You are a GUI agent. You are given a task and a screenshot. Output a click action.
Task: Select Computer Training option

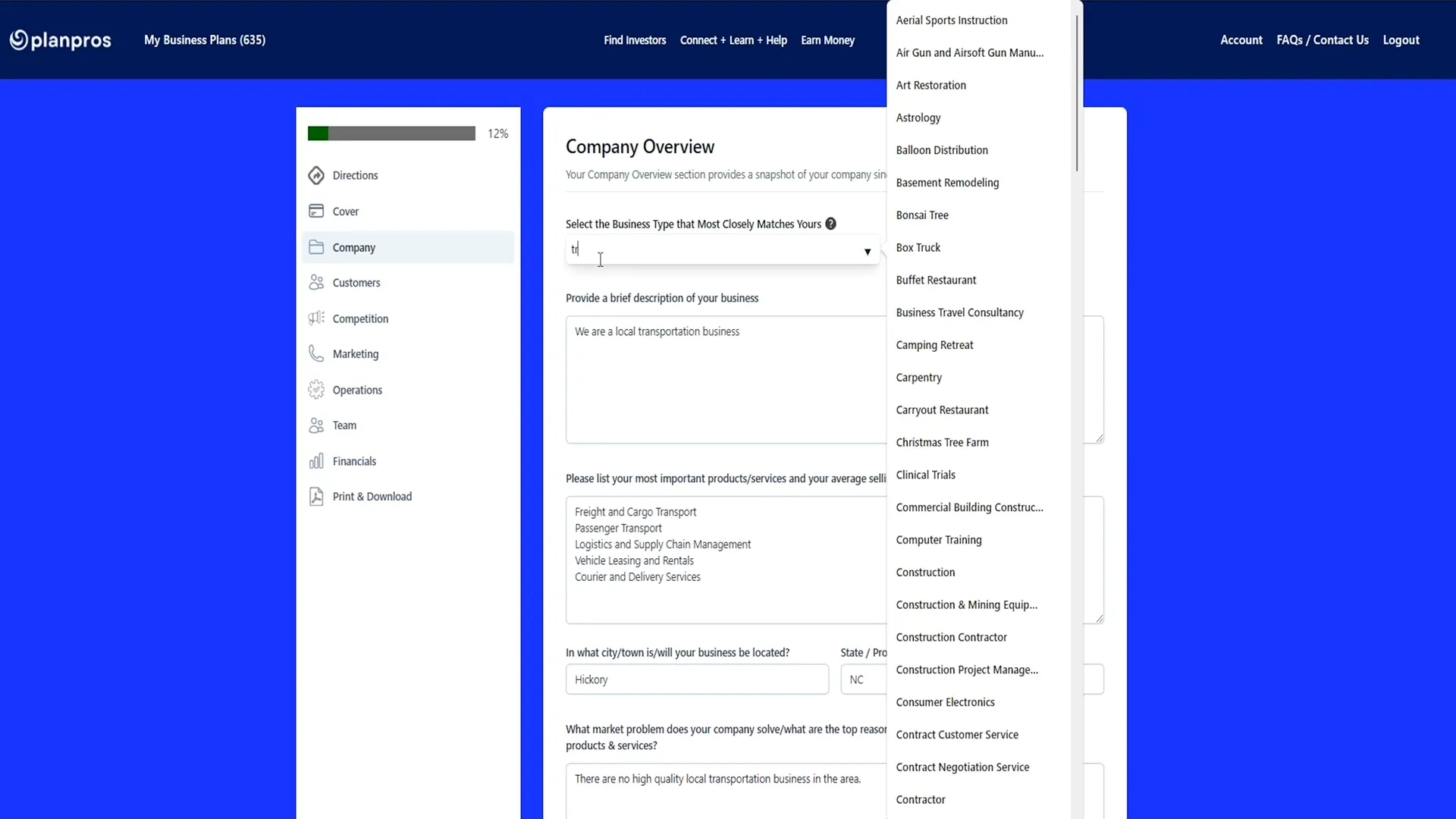click(978, 540)
